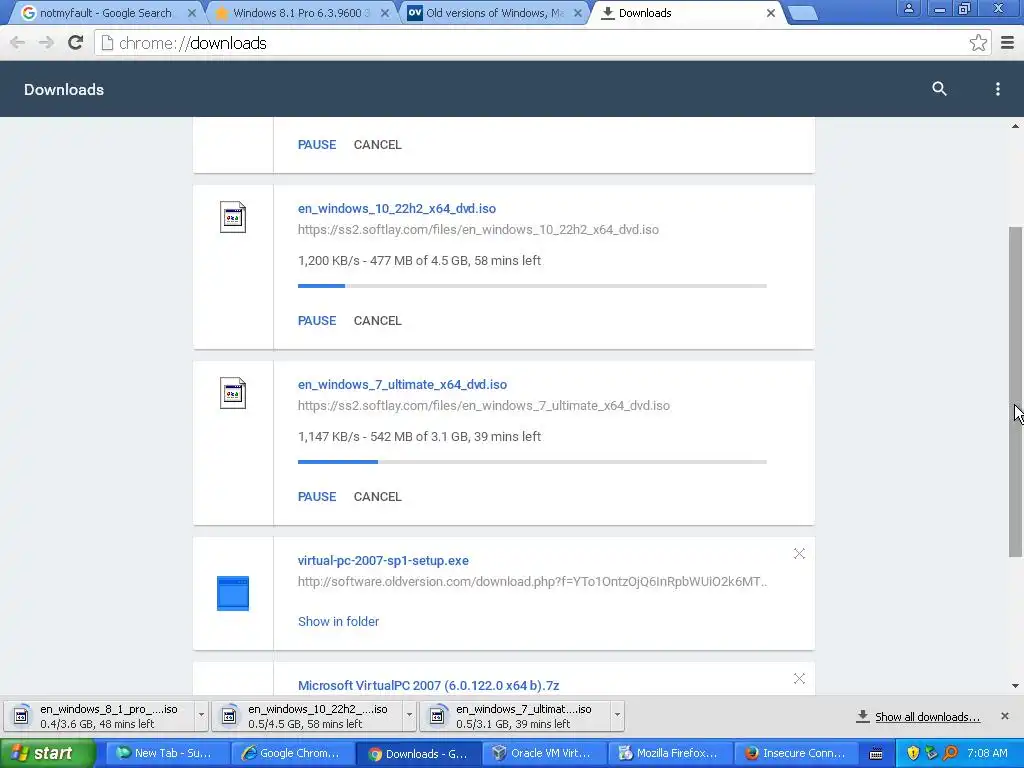Click the en_windows_7_ultimat download shelf item

[x=516, y=716]
